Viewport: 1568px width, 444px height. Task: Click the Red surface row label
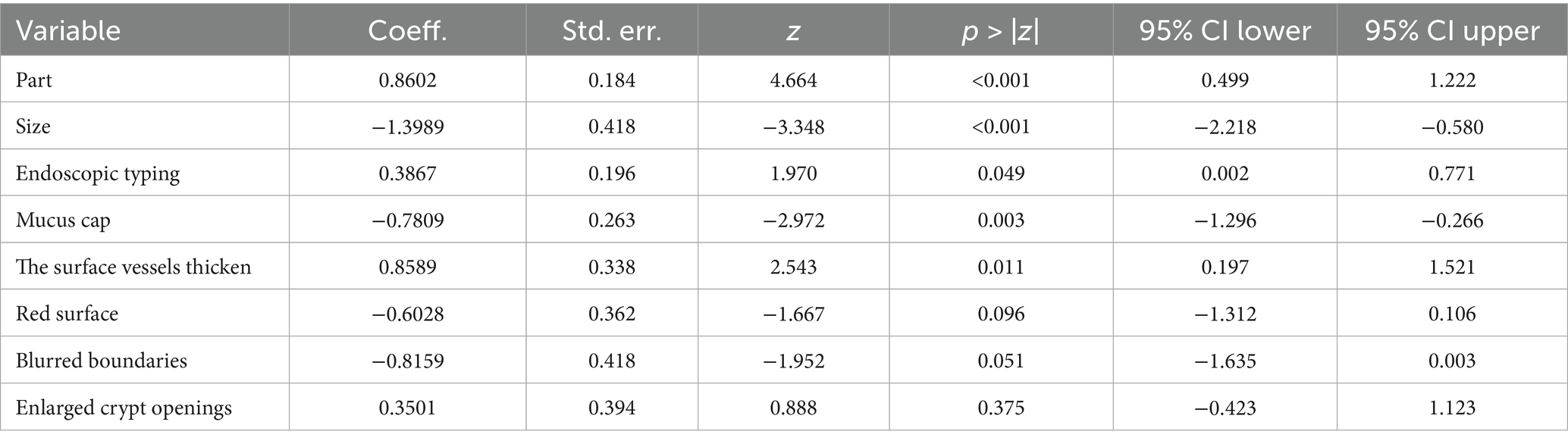67,314
